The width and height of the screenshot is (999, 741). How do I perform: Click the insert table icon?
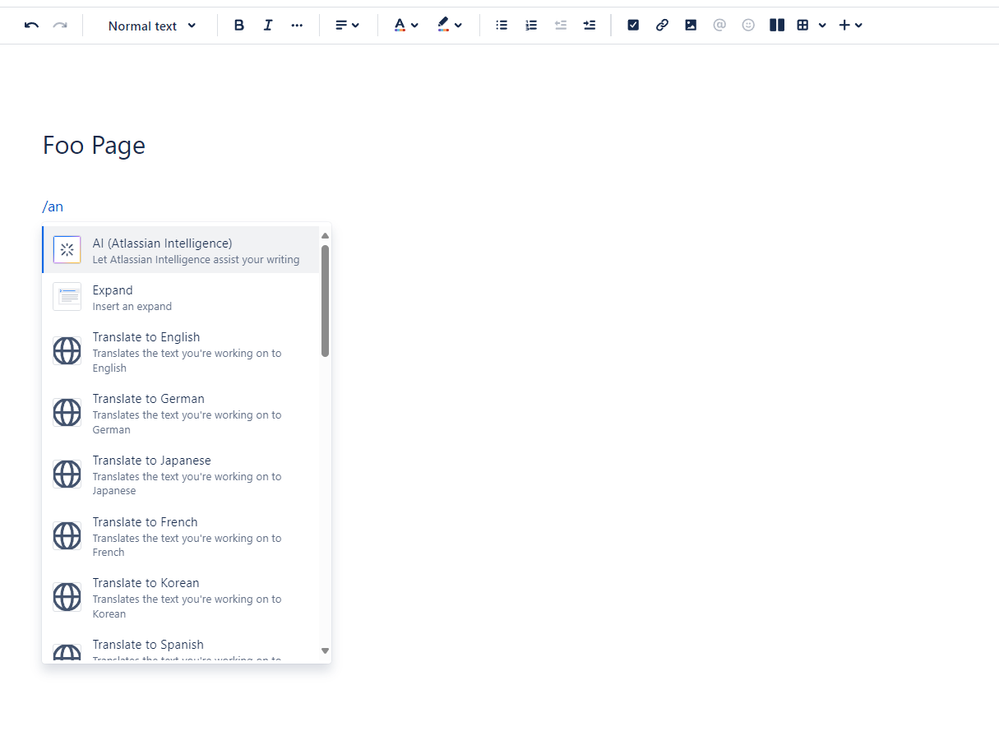pyautogui.click(x=803, y=25)
